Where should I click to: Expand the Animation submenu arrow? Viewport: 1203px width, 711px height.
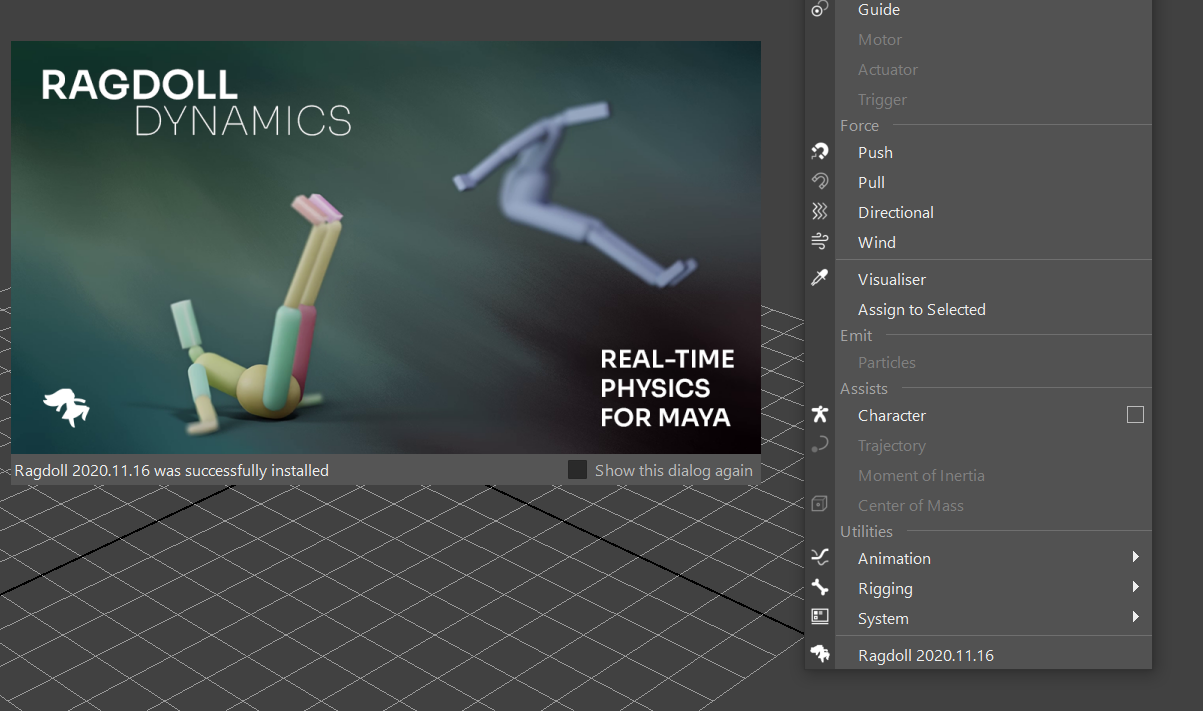[x=1136, y=557]
